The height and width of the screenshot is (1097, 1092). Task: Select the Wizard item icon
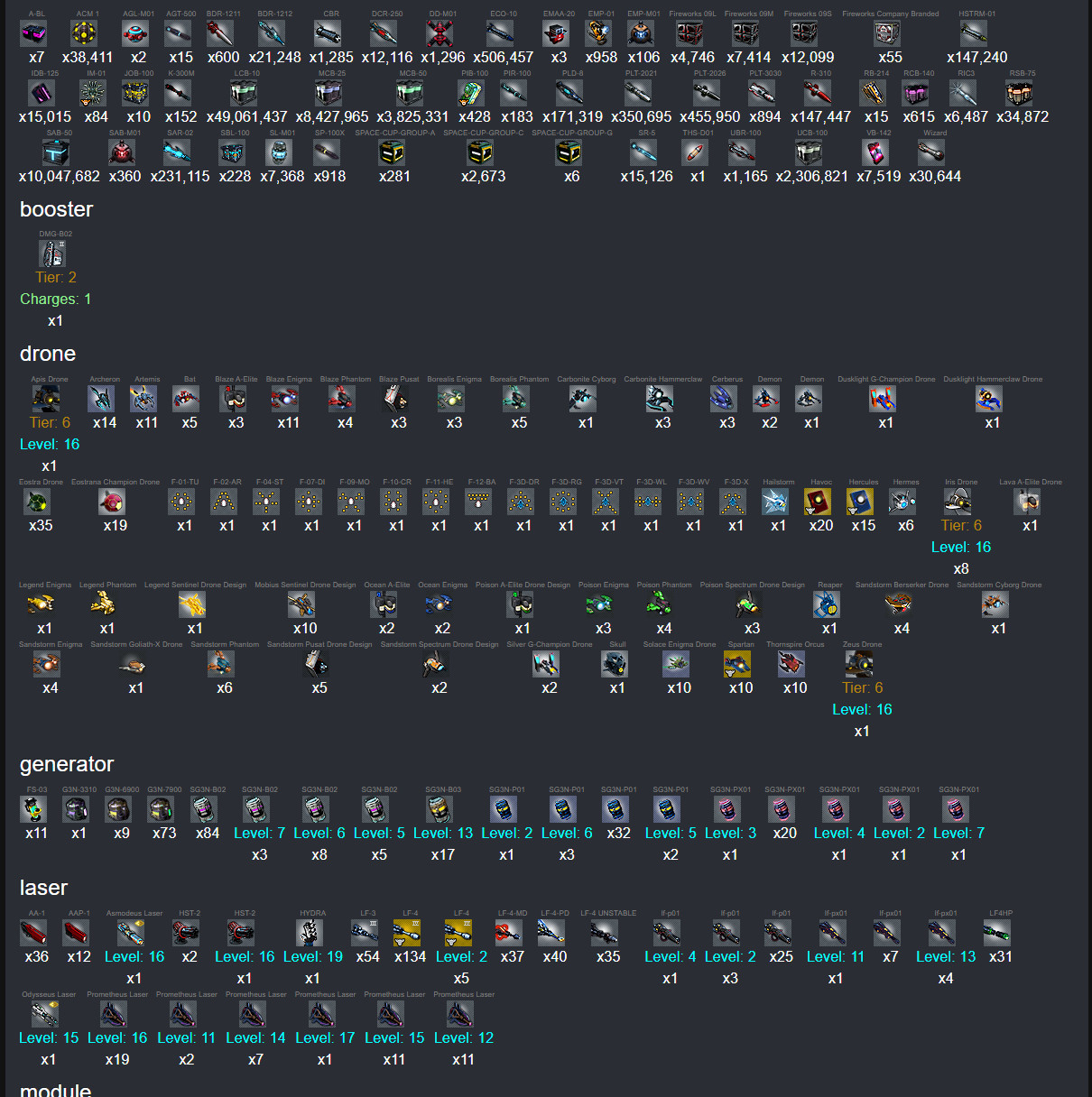click(931, 152)
